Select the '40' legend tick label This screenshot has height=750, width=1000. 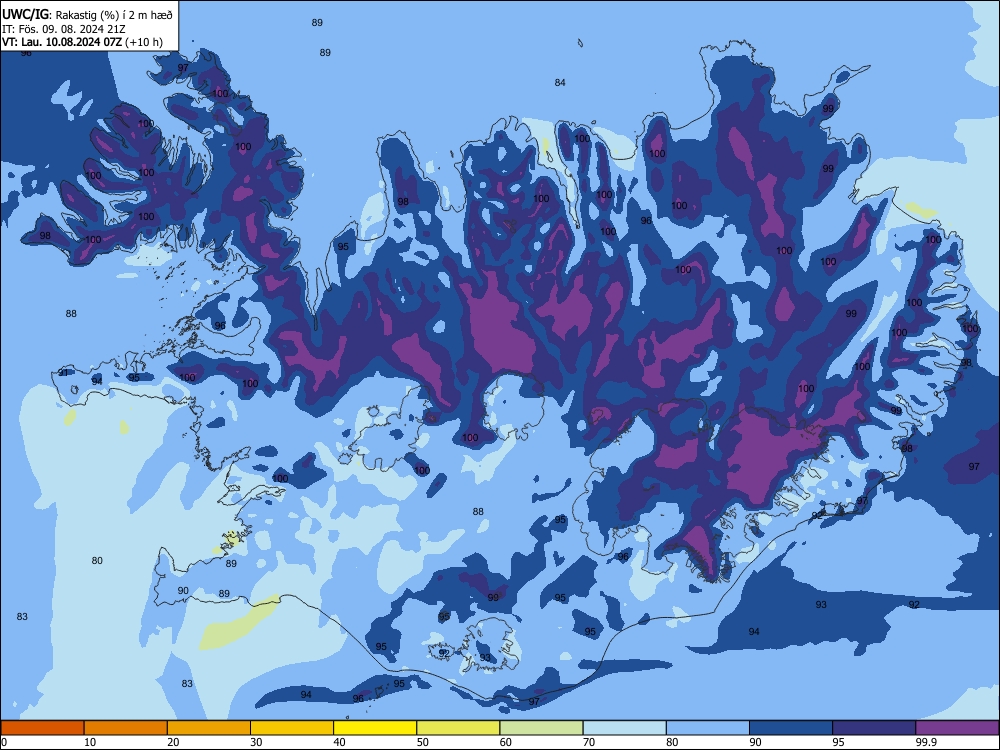(340, 742)
